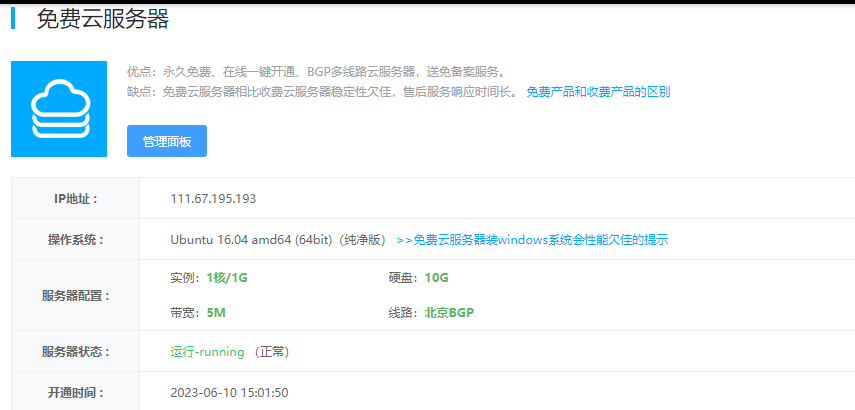The width and height of the screenshot is (855, 410).
Task: Click the IP地址 row label
Action: coord(76,199)
